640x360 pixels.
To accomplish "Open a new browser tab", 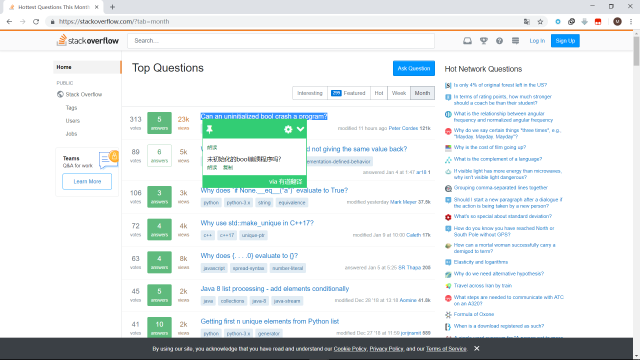I will click(x=112, y=7).
